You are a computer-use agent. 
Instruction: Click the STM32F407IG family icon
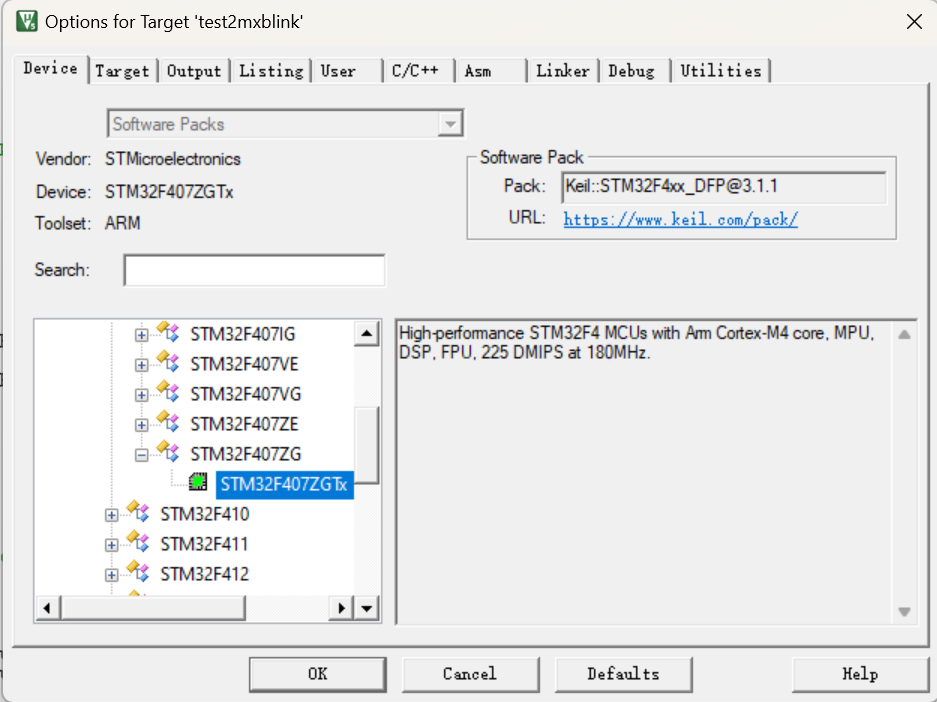(x=168, y=332)
